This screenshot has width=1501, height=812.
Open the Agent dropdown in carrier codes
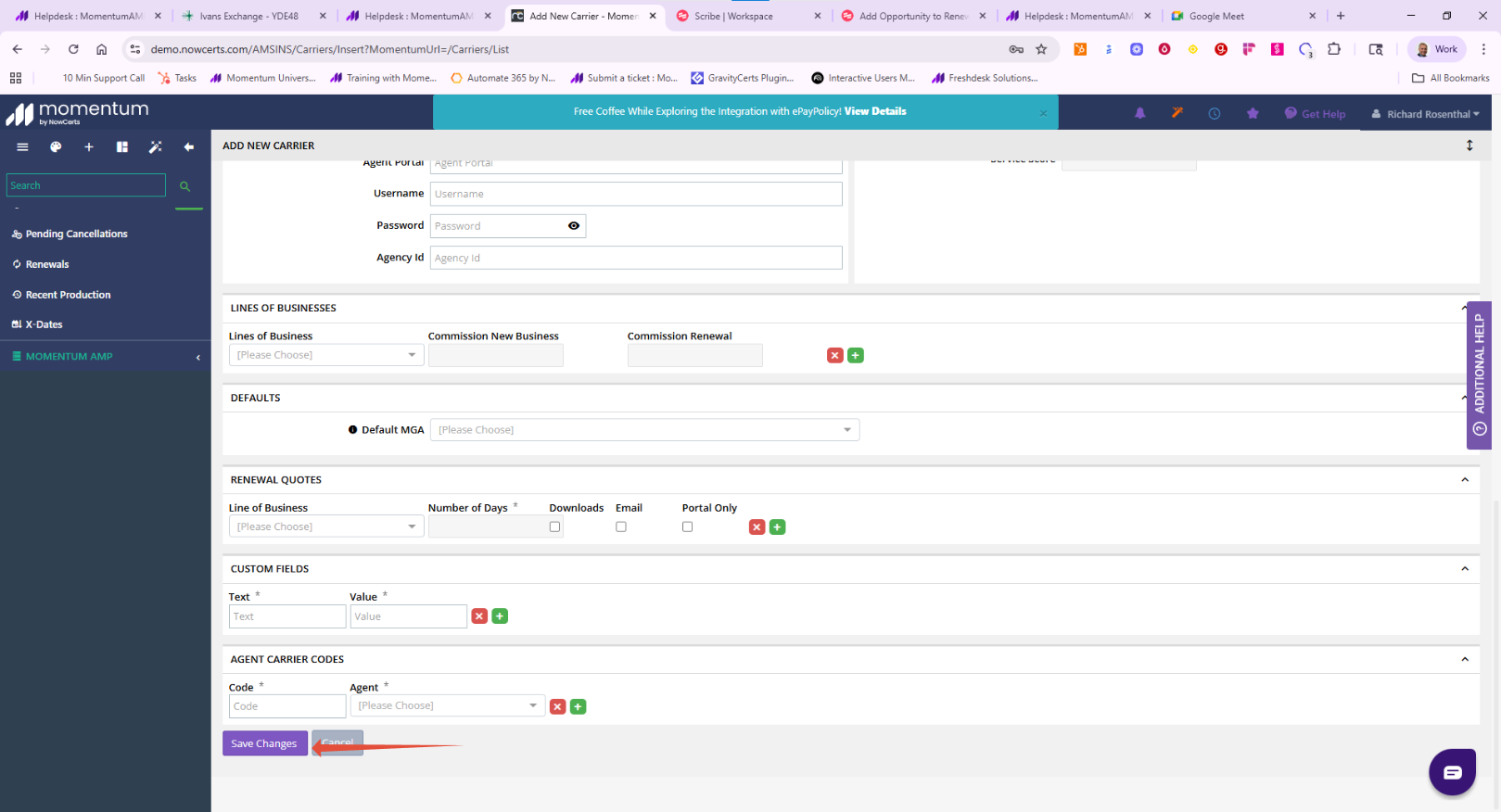448,705
